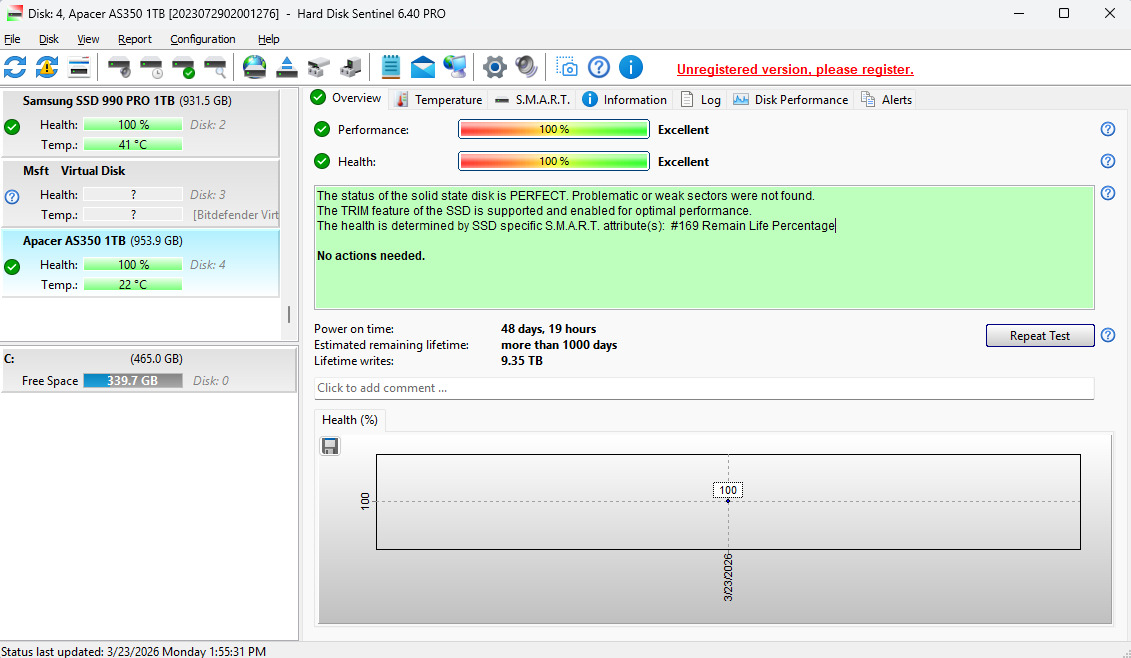The image size is (1131, 658).
Task: Click the green checkmark next to Performance label
Action: point(322,129)
